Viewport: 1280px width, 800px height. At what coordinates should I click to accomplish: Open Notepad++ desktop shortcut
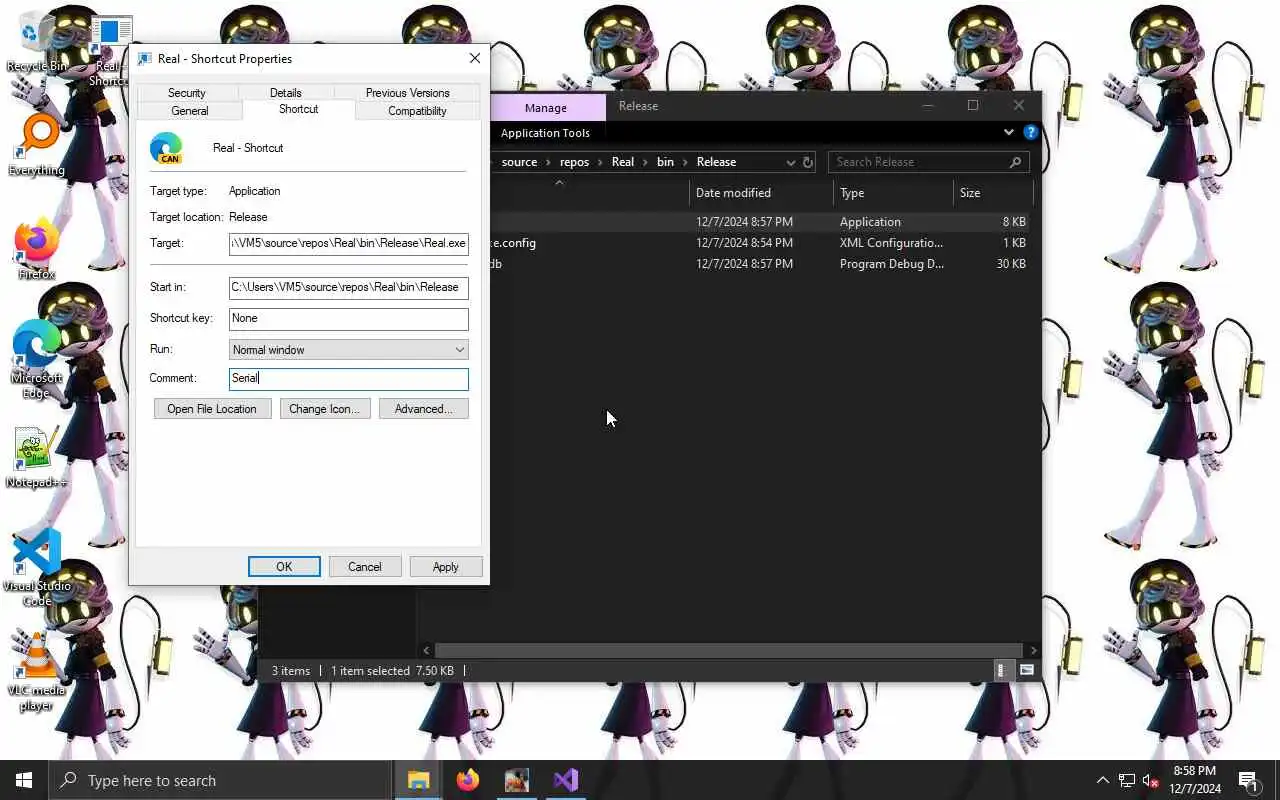pyautogui.click(x=36, y=458)
